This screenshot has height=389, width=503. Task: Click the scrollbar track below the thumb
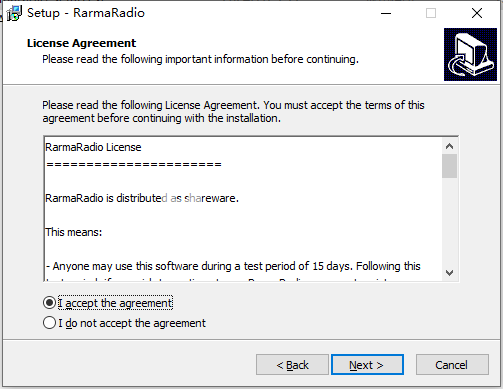click(449, 222)
